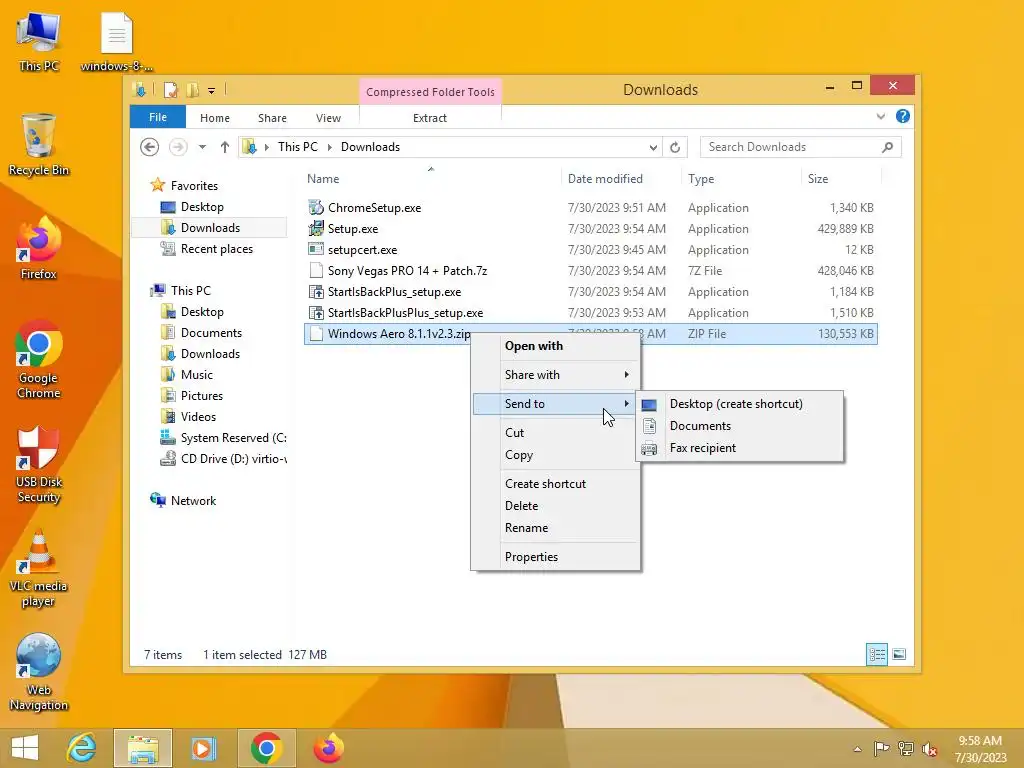Viewport: 1024px width, 768px height.
Task: Switch to details view layout button
Action: coord(877,654)
